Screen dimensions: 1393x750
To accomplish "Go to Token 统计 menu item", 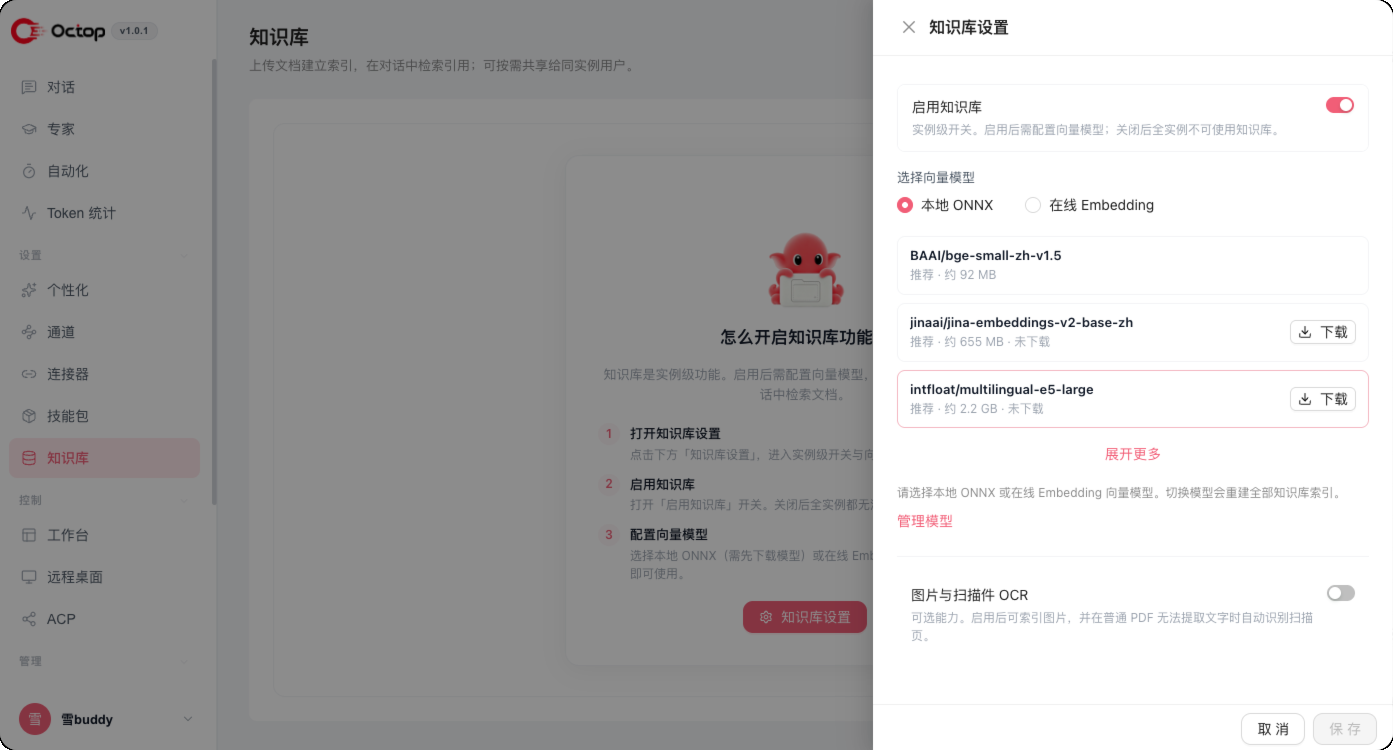I will click(x=104, y=213).
